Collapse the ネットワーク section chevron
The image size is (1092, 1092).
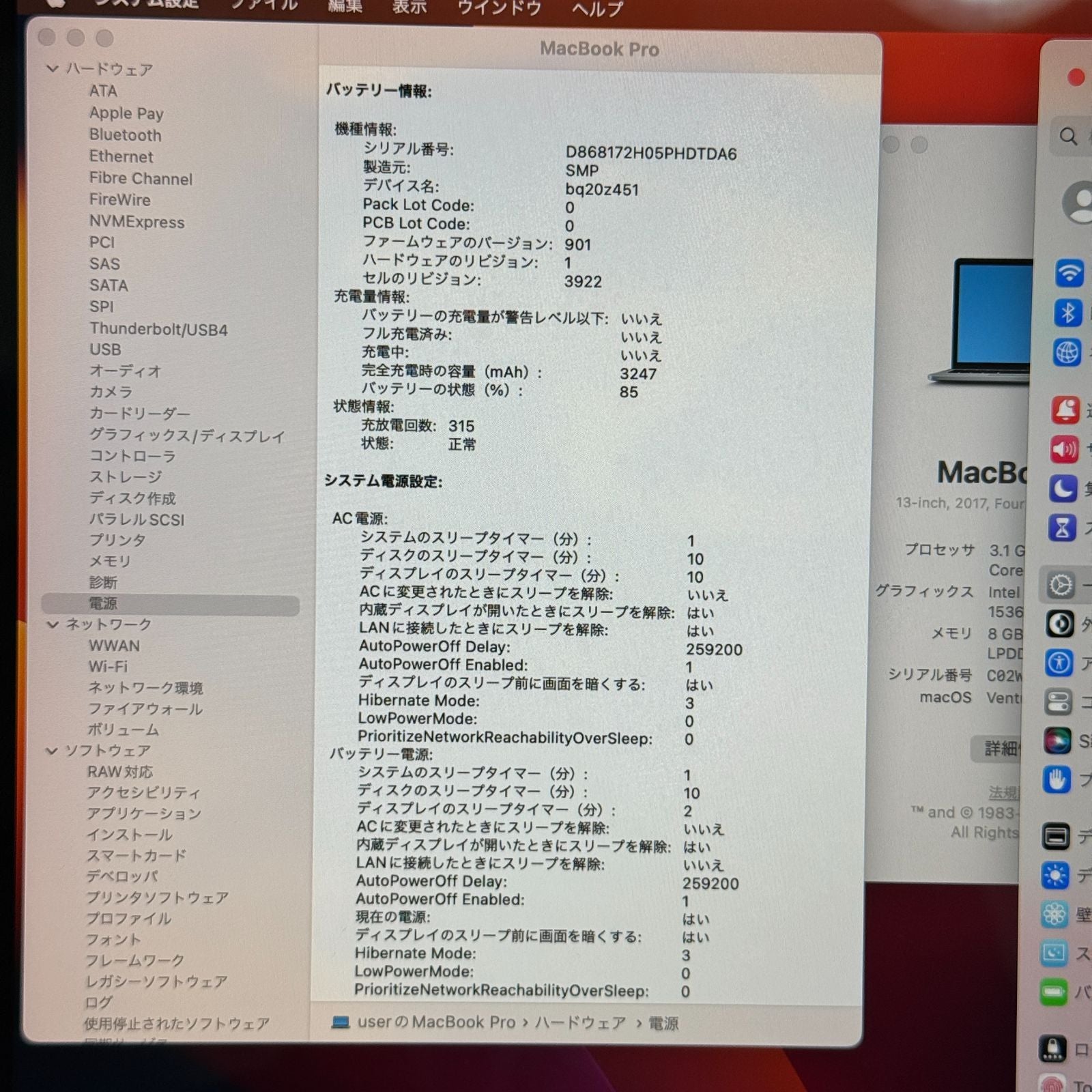(x=53, y=624)
